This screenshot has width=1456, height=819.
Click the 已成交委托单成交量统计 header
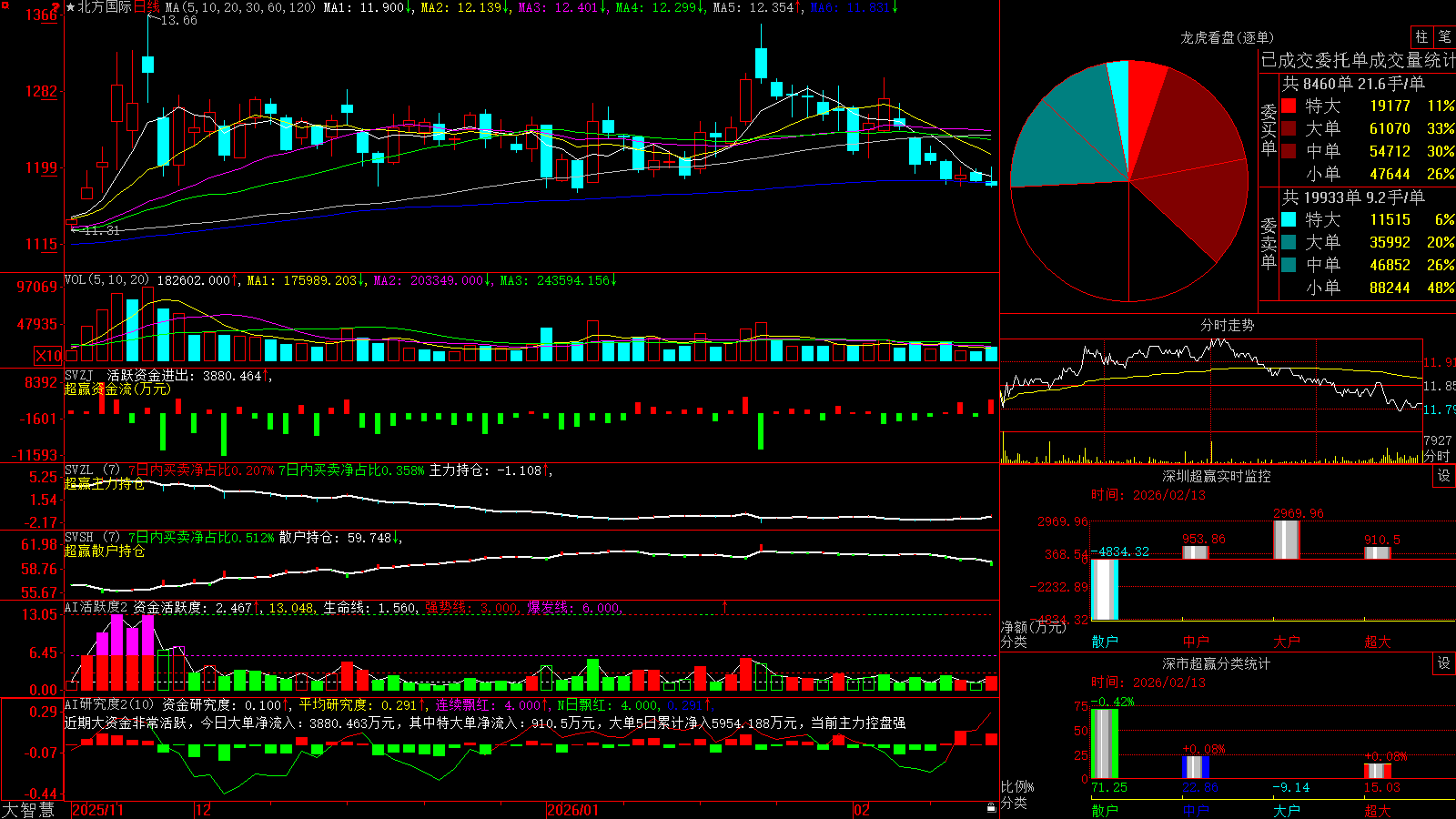coord(1358,60)
